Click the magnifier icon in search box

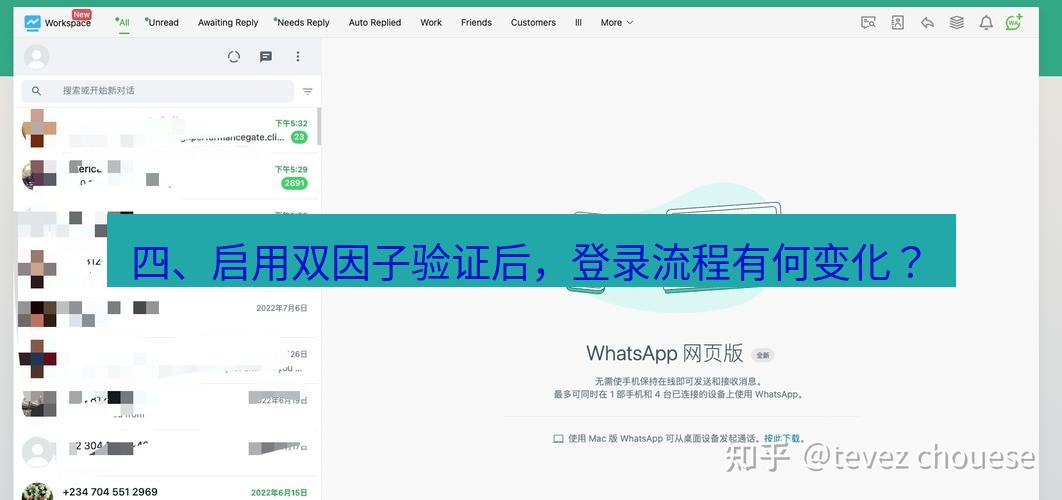pos(37,91)
